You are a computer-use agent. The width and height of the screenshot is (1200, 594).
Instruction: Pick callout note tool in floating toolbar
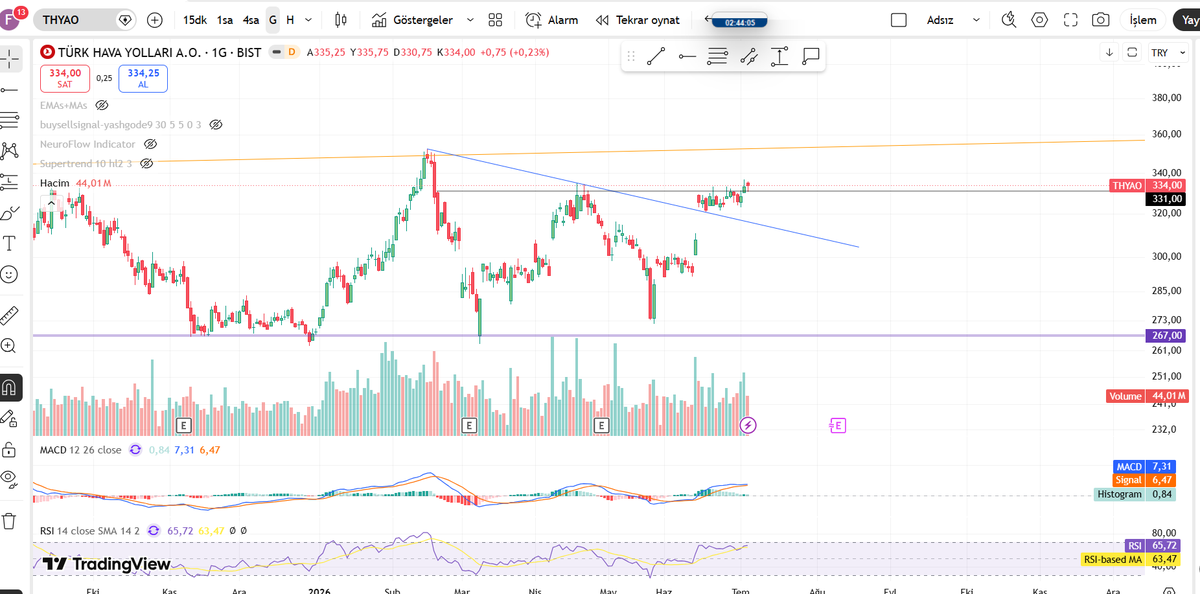point(810,57)
